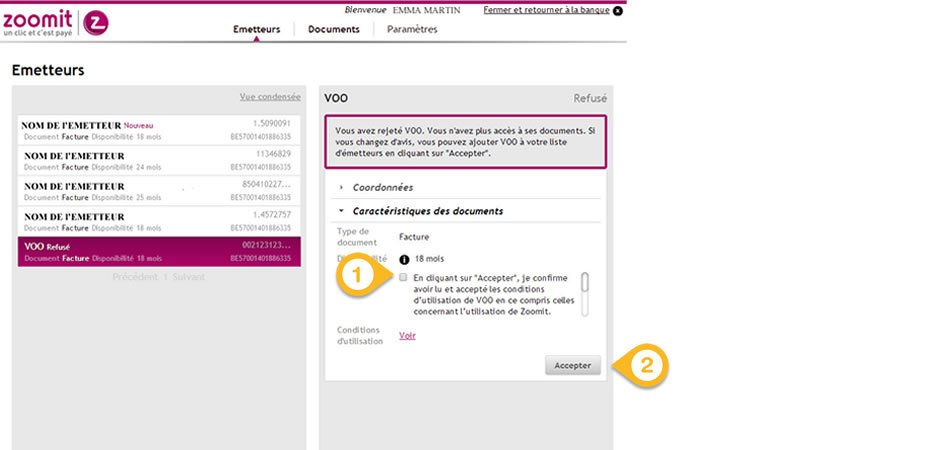Switch to the Documents tab

tap(333, 29)
